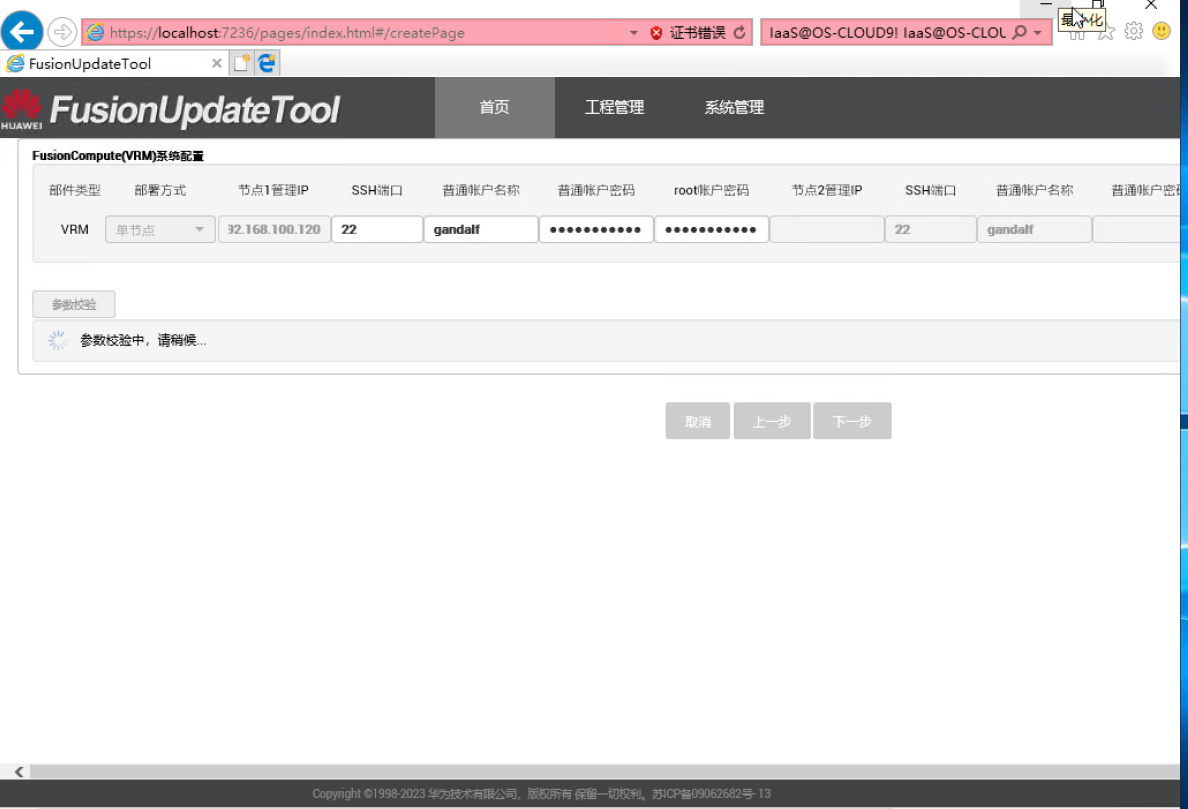Click the horizontal scrollbar track
The height and width of the screenshot is (809, 1188).
(x=605, y=772)
